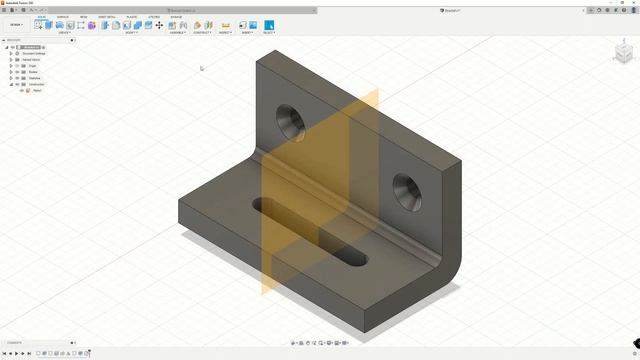Open Display Settings in navigation bar
640x360 pixels.
click(330, 343)
